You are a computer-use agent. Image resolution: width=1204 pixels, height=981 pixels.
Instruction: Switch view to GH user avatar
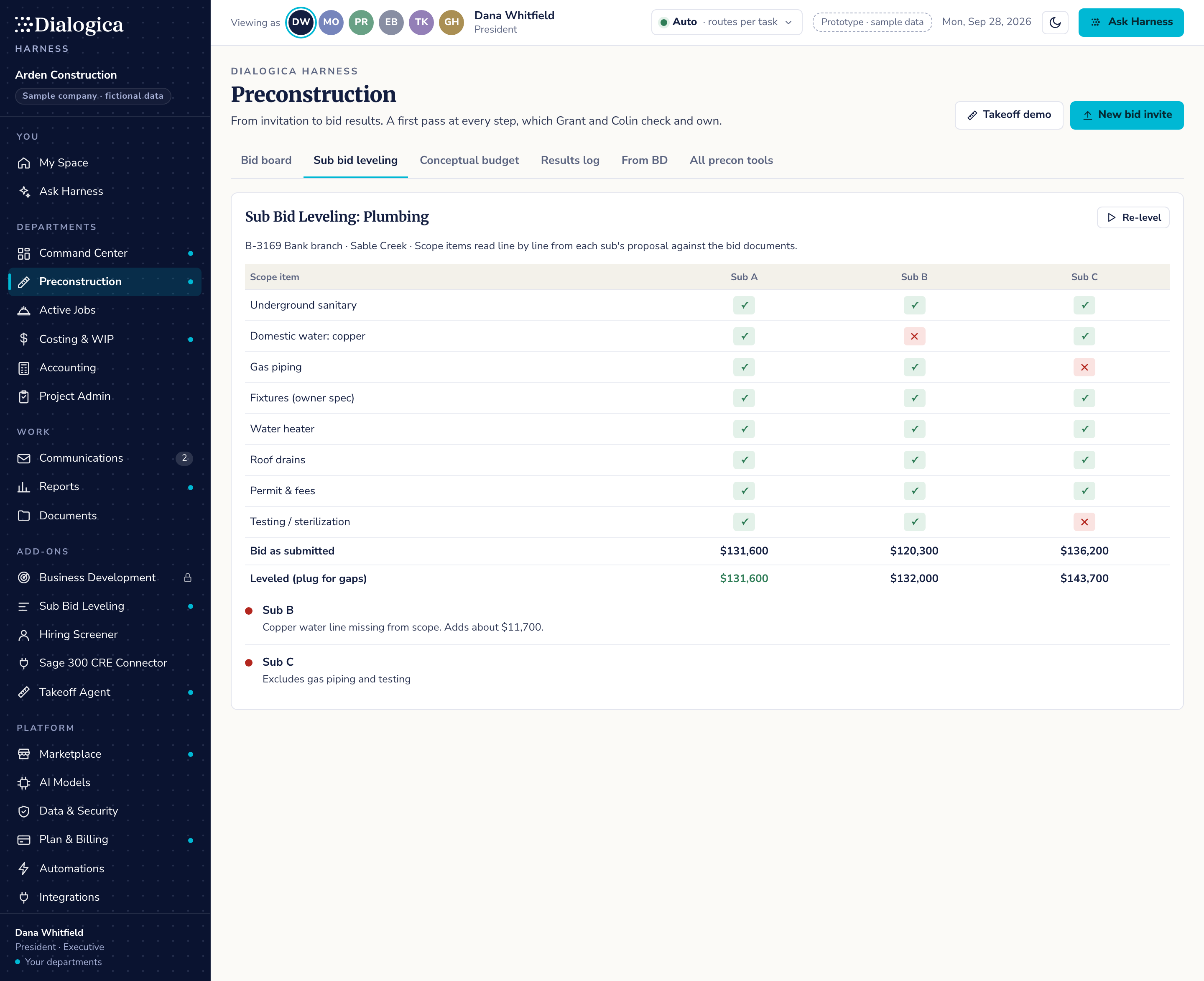(451, 23)
